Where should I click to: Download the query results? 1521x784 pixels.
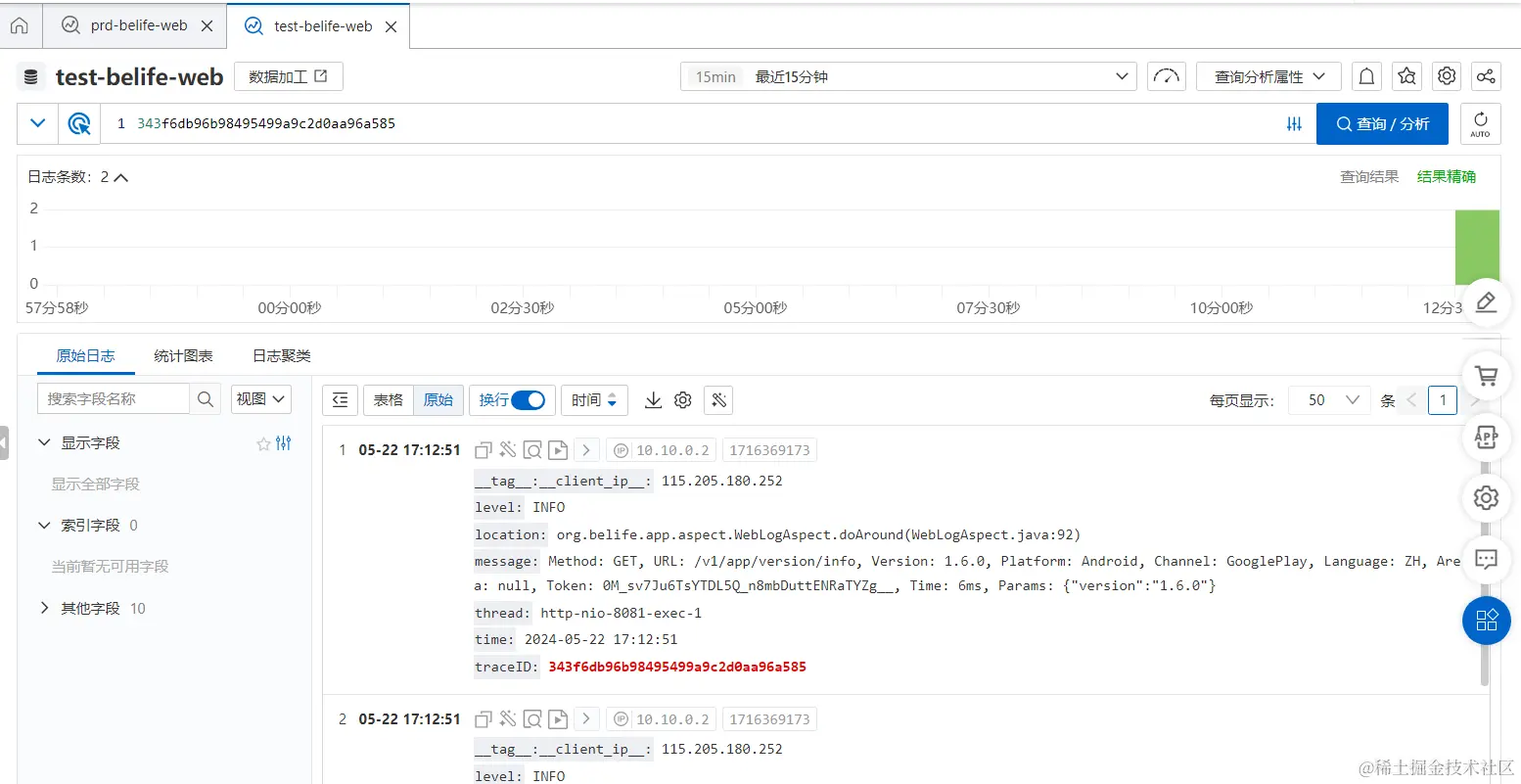click(653, 399)
